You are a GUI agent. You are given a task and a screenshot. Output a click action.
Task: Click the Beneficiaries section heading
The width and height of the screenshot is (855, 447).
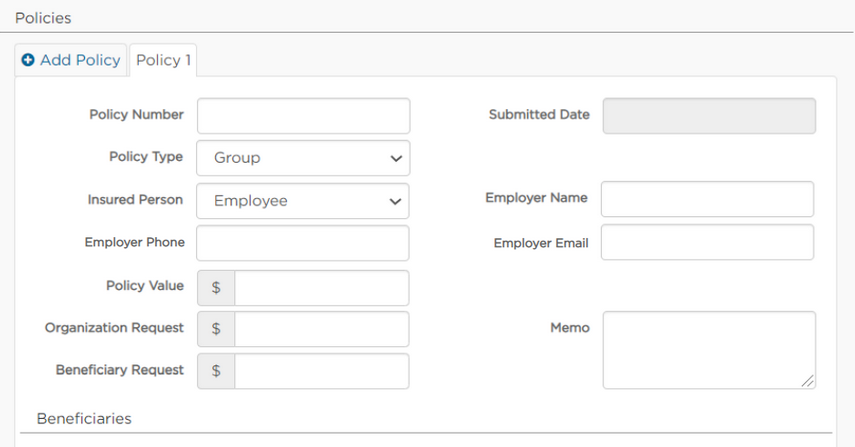click(x=84, y=419)
